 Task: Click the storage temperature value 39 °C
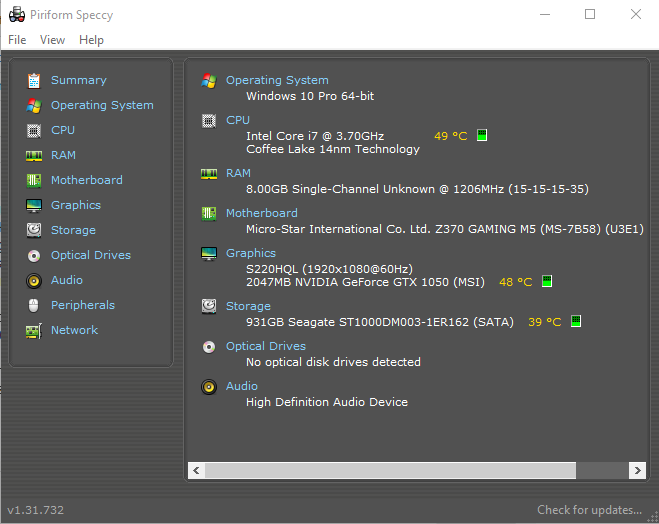click(x=545, y=322)
